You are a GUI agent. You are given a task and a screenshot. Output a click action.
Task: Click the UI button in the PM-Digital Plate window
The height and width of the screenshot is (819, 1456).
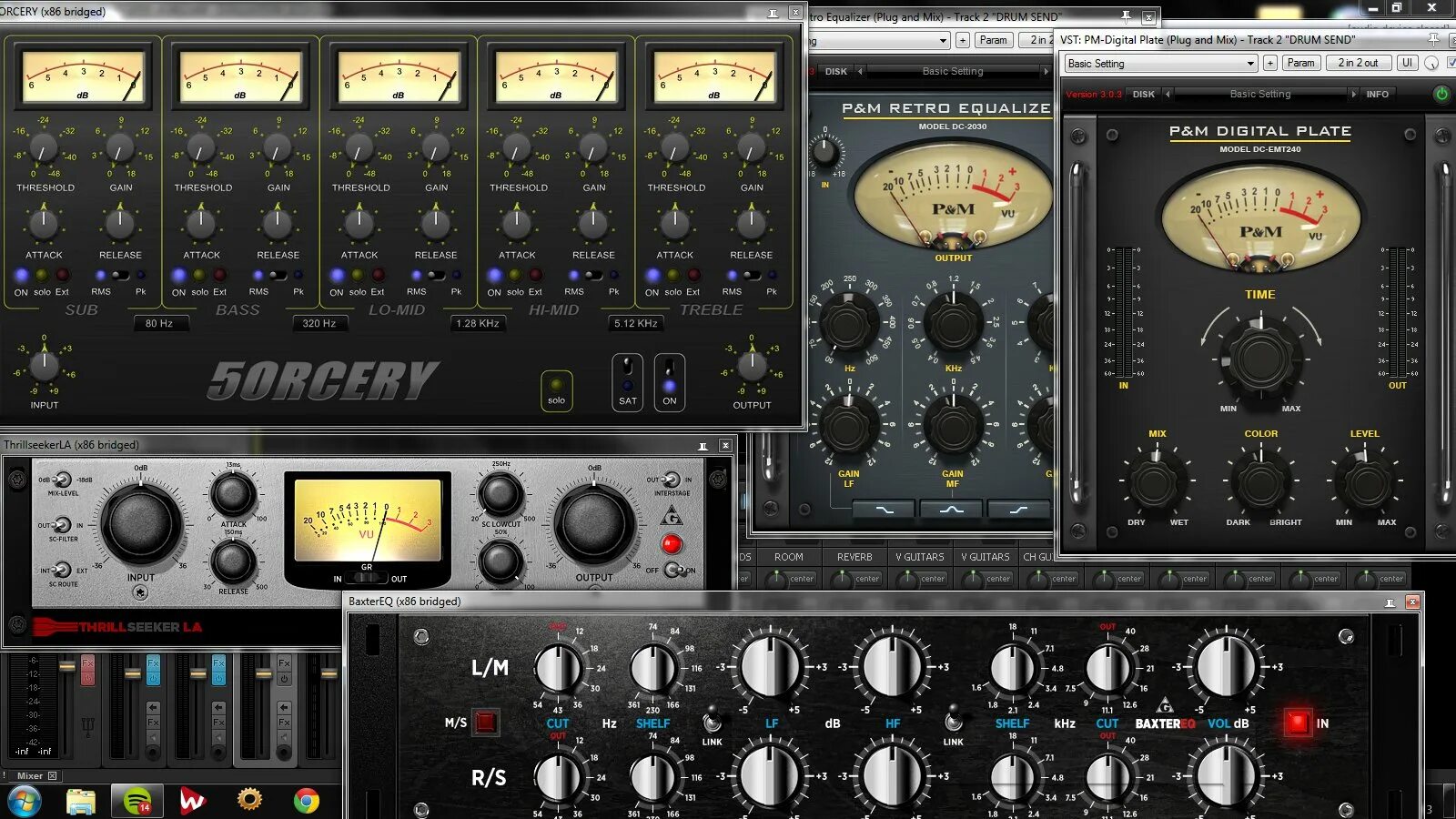click(1407, 63)
